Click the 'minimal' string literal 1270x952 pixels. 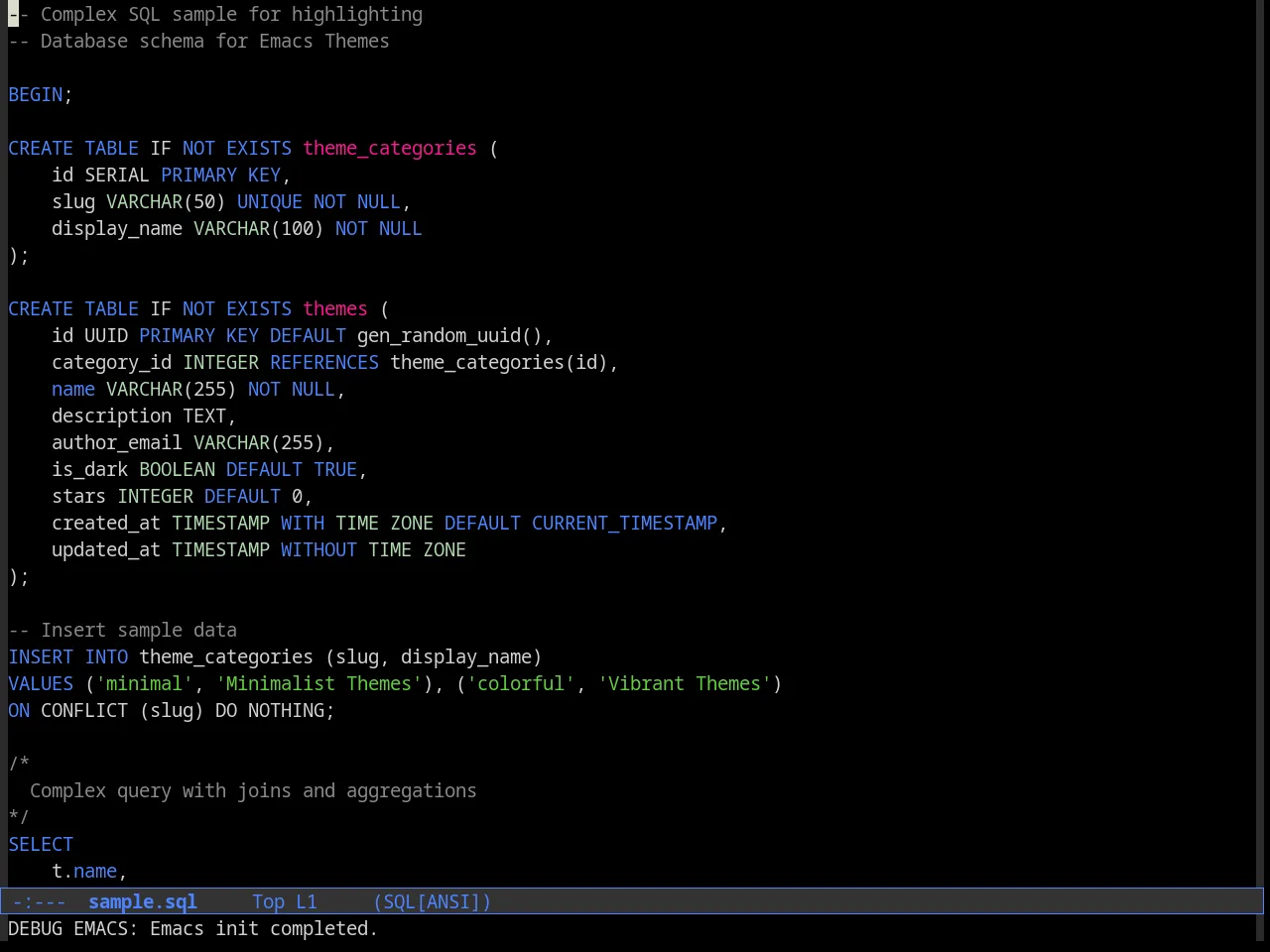click(x=144, y=683)
